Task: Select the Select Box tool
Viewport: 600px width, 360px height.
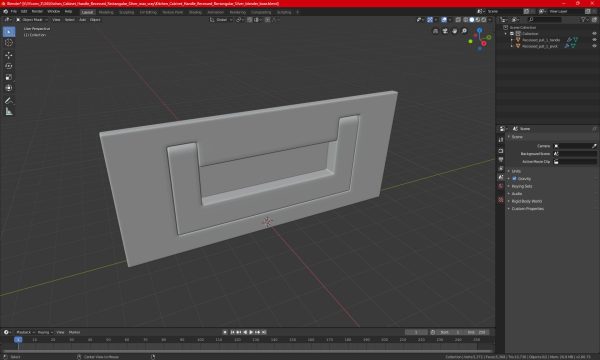Action: coord(9,32)
